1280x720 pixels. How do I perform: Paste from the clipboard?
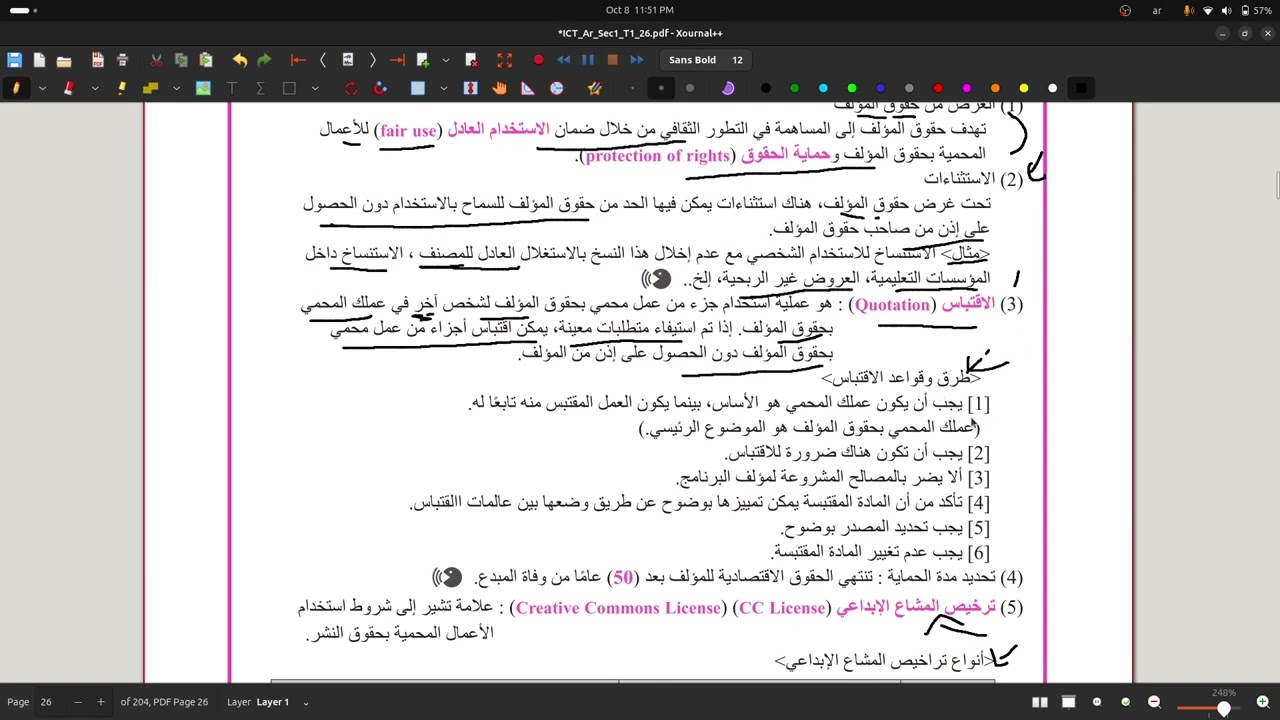(206, 60)
